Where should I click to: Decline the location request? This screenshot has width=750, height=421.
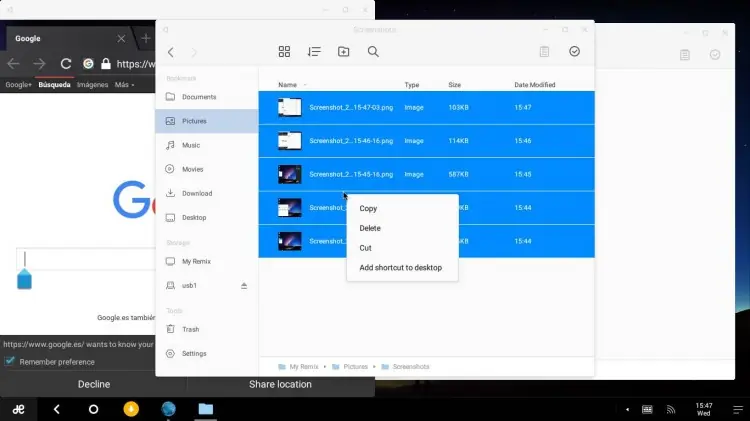94,384
